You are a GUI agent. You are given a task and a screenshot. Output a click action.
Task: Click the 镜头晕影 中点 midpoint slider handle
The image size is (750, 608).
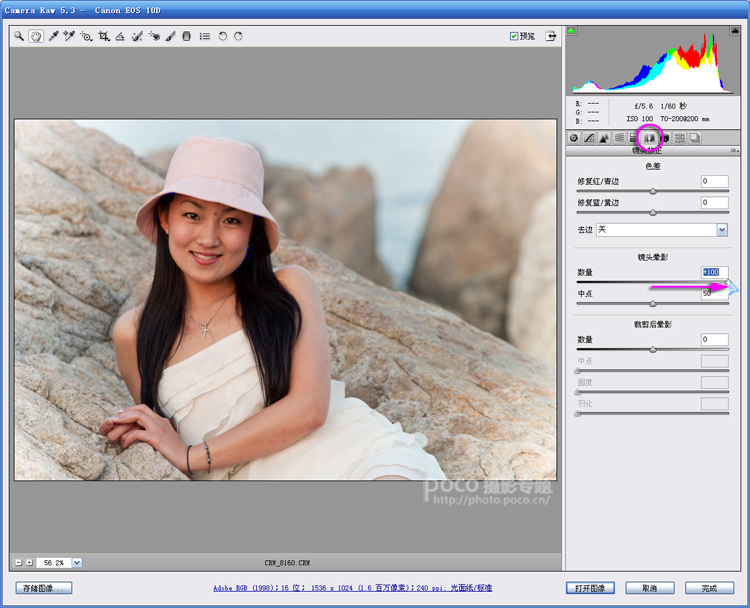(x=653, y=304)
